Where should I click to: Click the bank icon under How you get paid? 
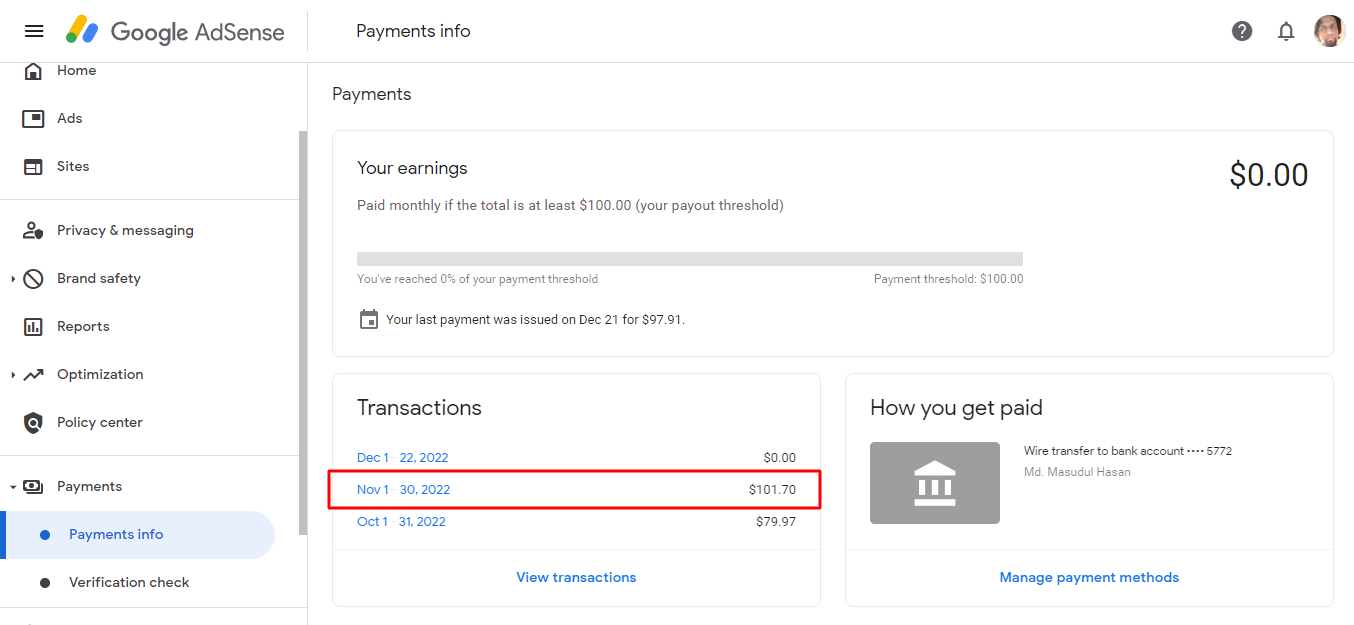point(935,483)
